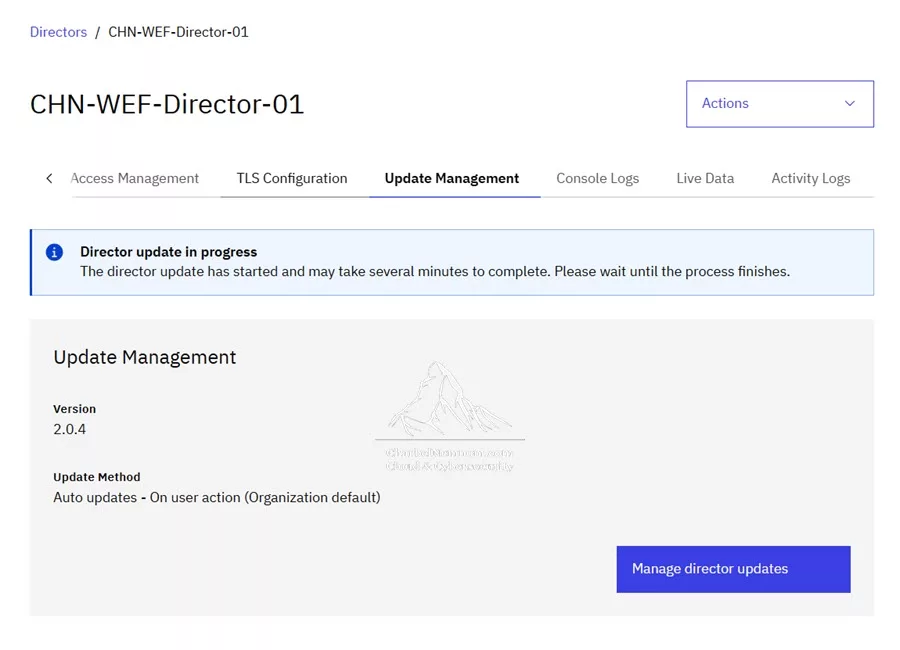Click the Manage director updates button
This screenshot has width=900, height=650.
pyautogui.click(x=733, y=569)
